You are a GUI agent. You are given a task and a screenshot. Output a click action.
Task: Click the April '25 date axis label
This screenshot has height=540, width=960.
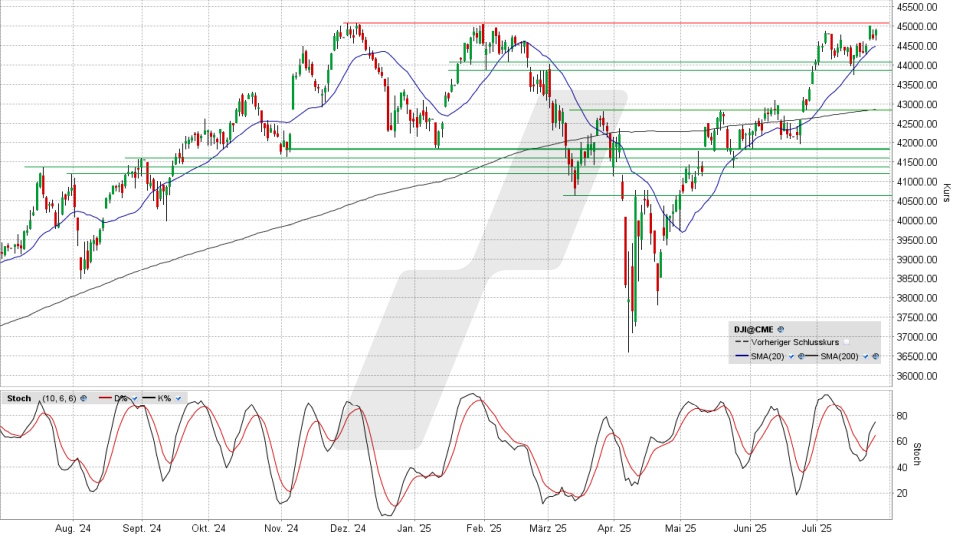(614, 528)
